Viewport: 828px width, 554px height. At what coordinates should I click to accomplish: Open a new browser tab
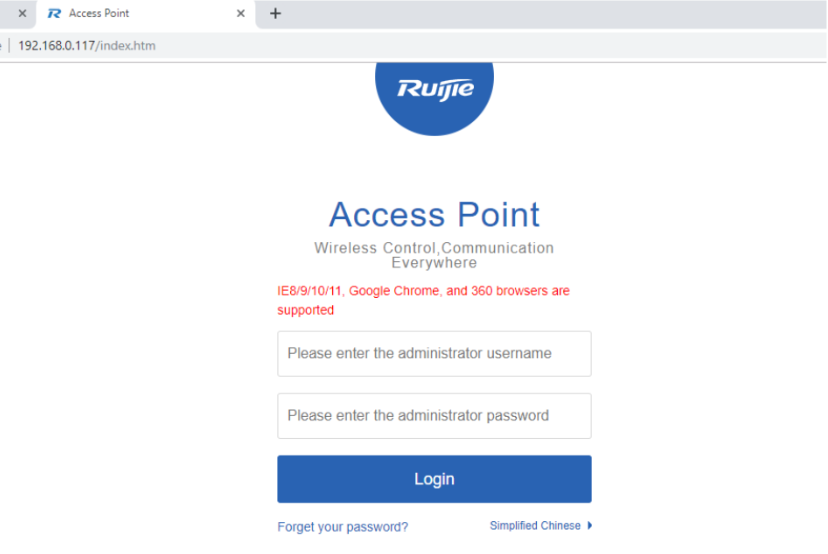coord(276,14)
